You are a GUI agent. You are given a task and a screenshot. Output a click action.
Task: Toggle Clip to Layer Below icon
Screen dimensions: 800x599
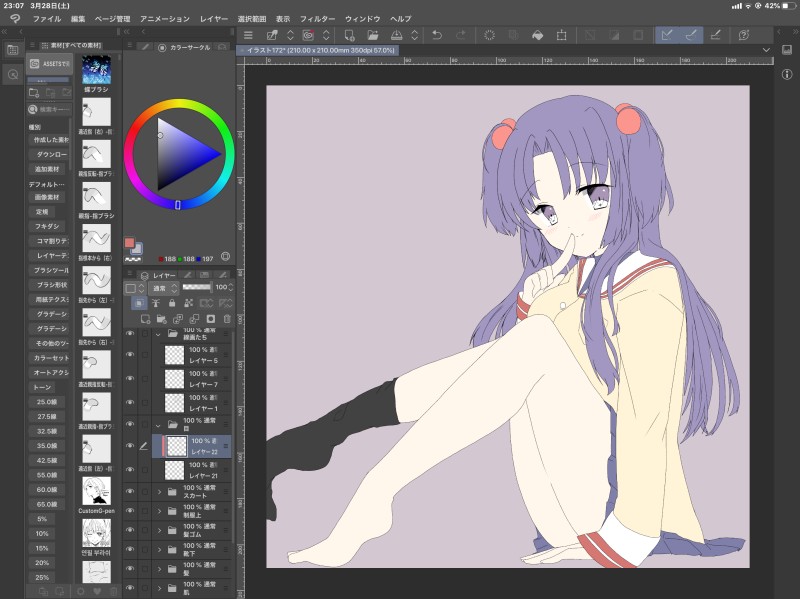click(139, 303)
